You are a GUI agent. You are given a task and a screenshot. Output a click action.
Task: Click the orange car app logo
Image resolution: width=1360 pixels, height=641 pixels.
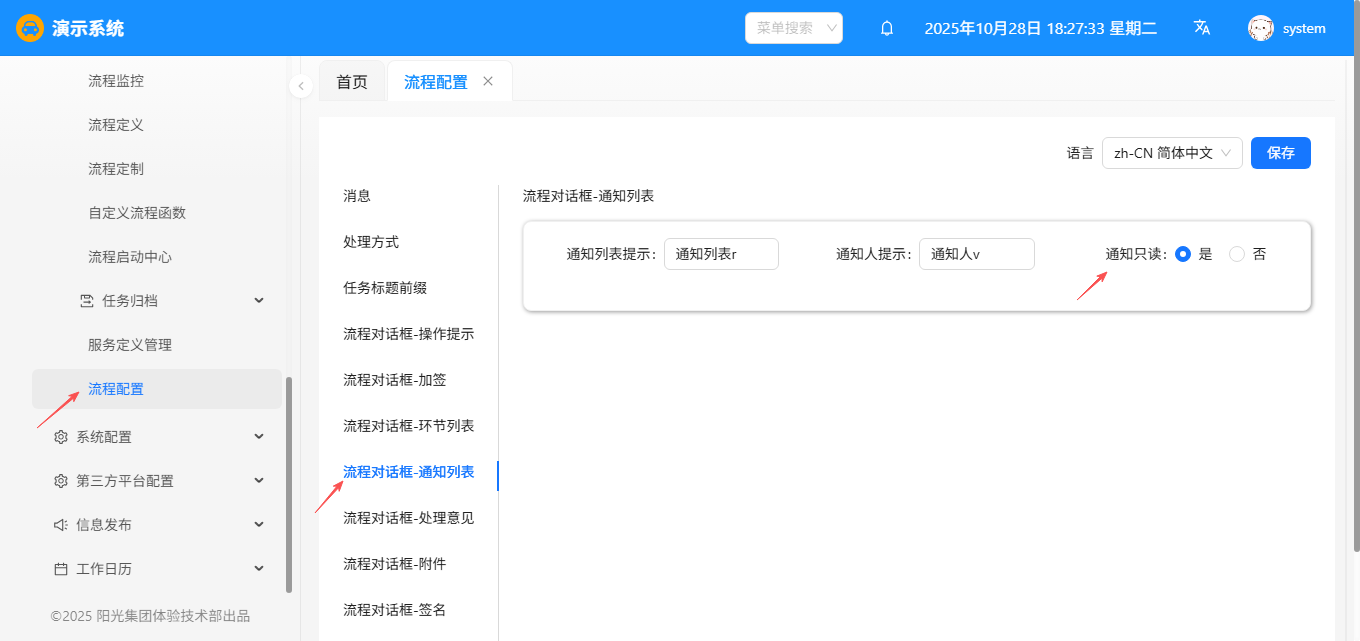click(30, 28)
